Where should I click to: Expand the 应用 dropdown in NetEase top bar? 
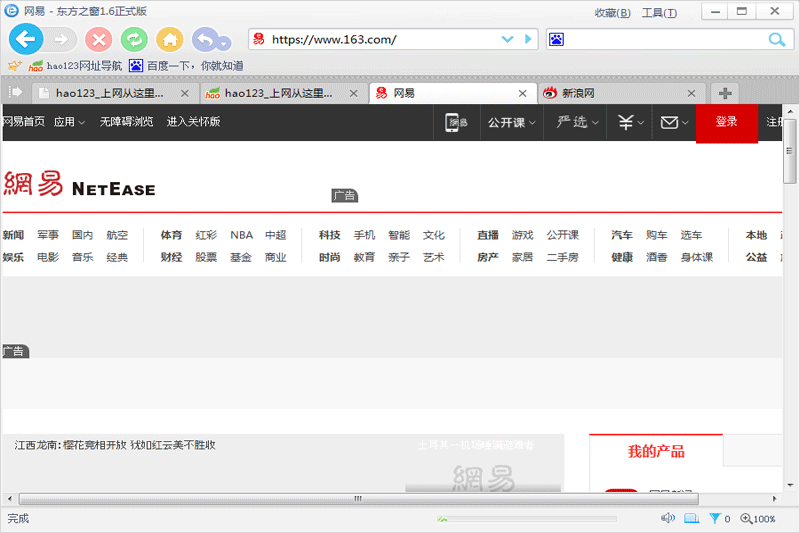69,122
